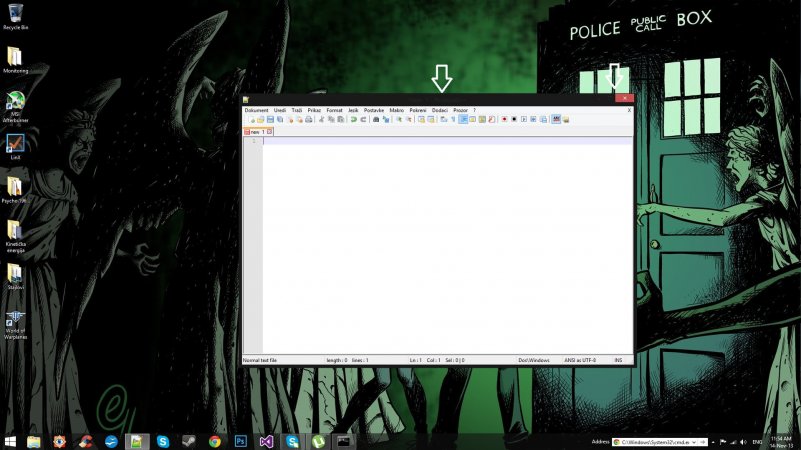The height and width of the screenshot is (450, 801).
Task: Click the Paste toolbar icon
Action: pyautogui.click(x=341, y=120)
